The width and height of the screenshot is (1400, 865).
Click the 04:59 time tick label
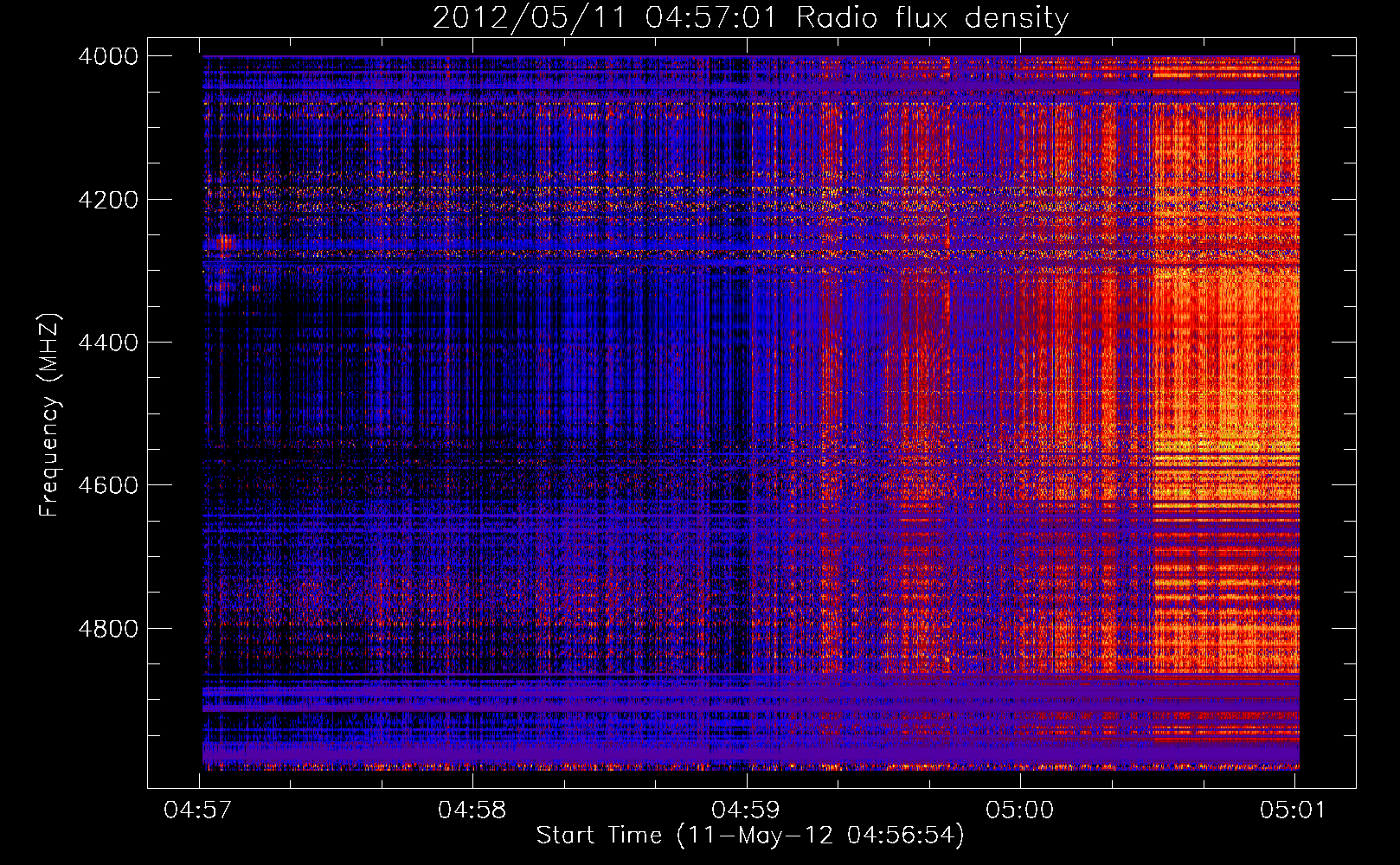(746, 810)
